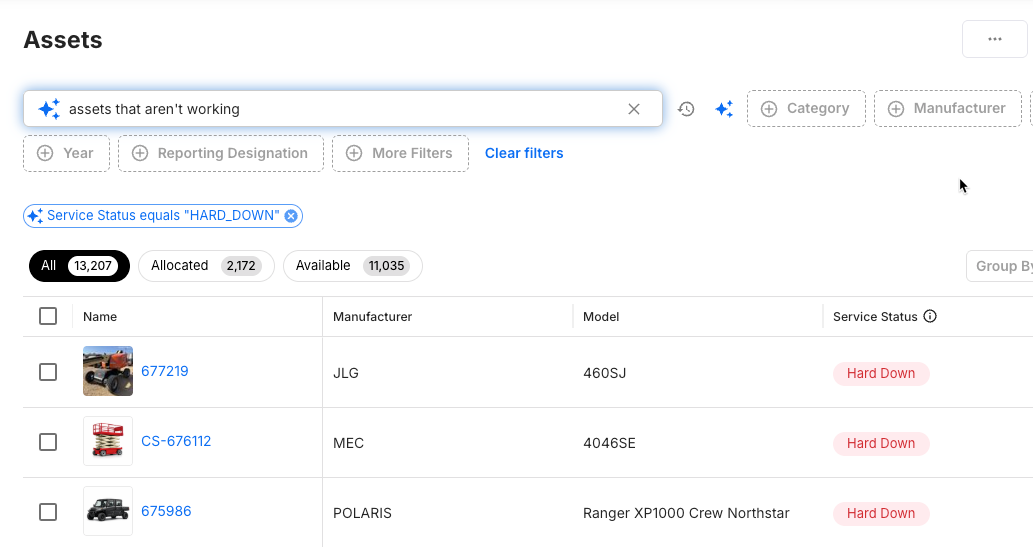Viewport: 1033px width, 547px height.
Task: Click the Service Status column header
Action: 875,316
